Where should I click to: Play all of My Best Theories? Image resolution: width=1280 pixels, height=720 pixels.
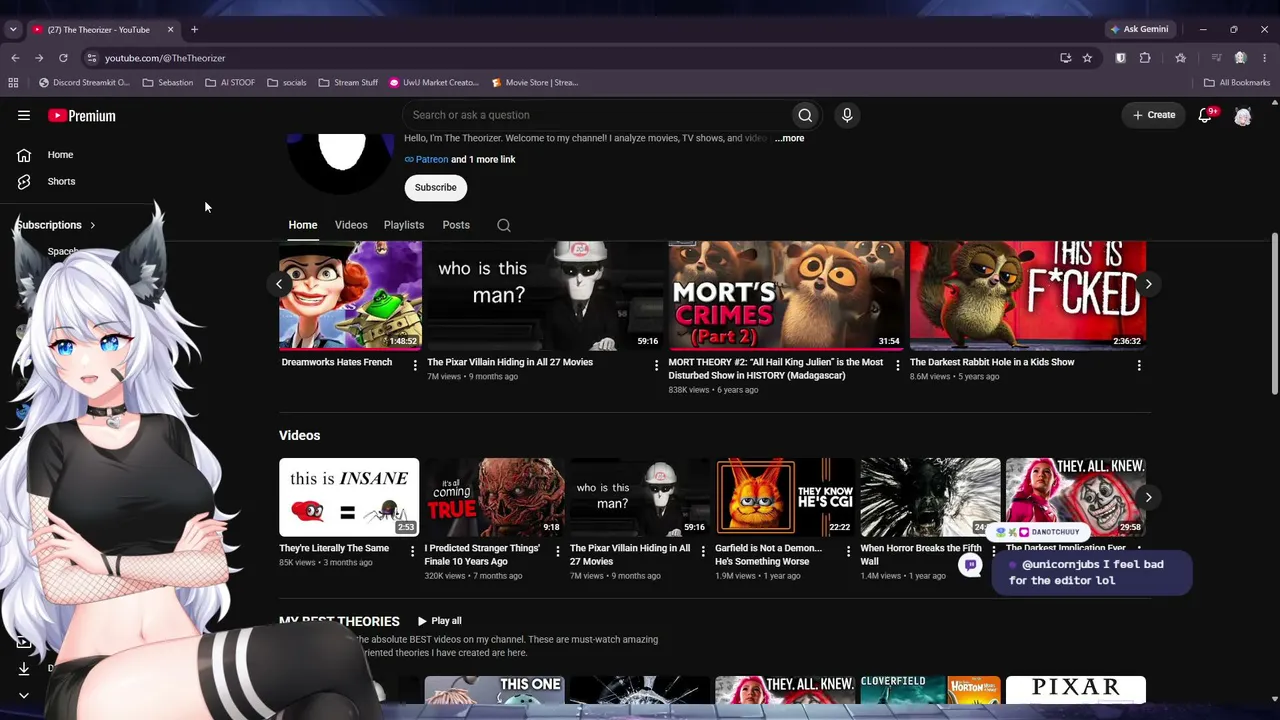pos(439,621)
